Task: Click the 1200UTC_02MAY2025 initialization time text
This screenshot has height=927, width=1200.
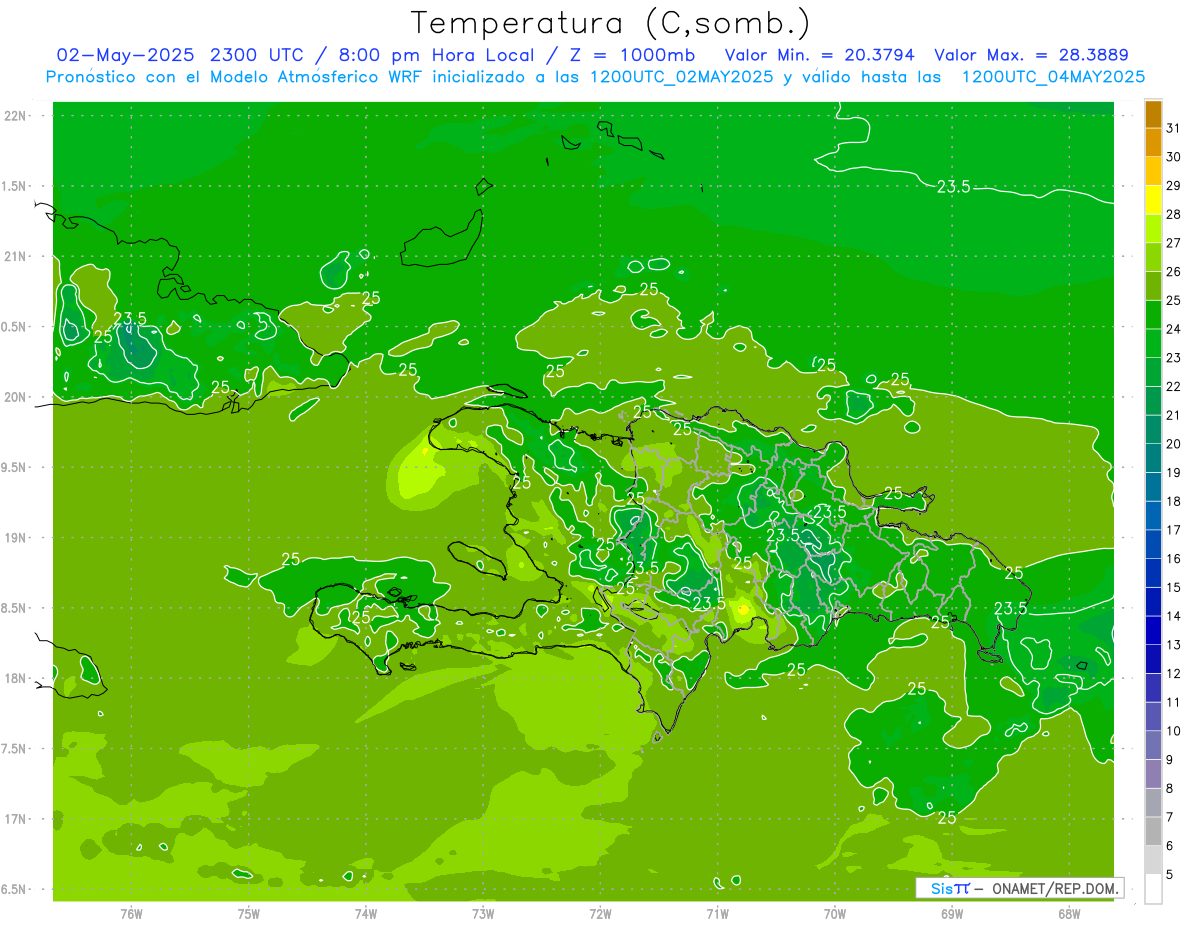Action: pos(682,77)
